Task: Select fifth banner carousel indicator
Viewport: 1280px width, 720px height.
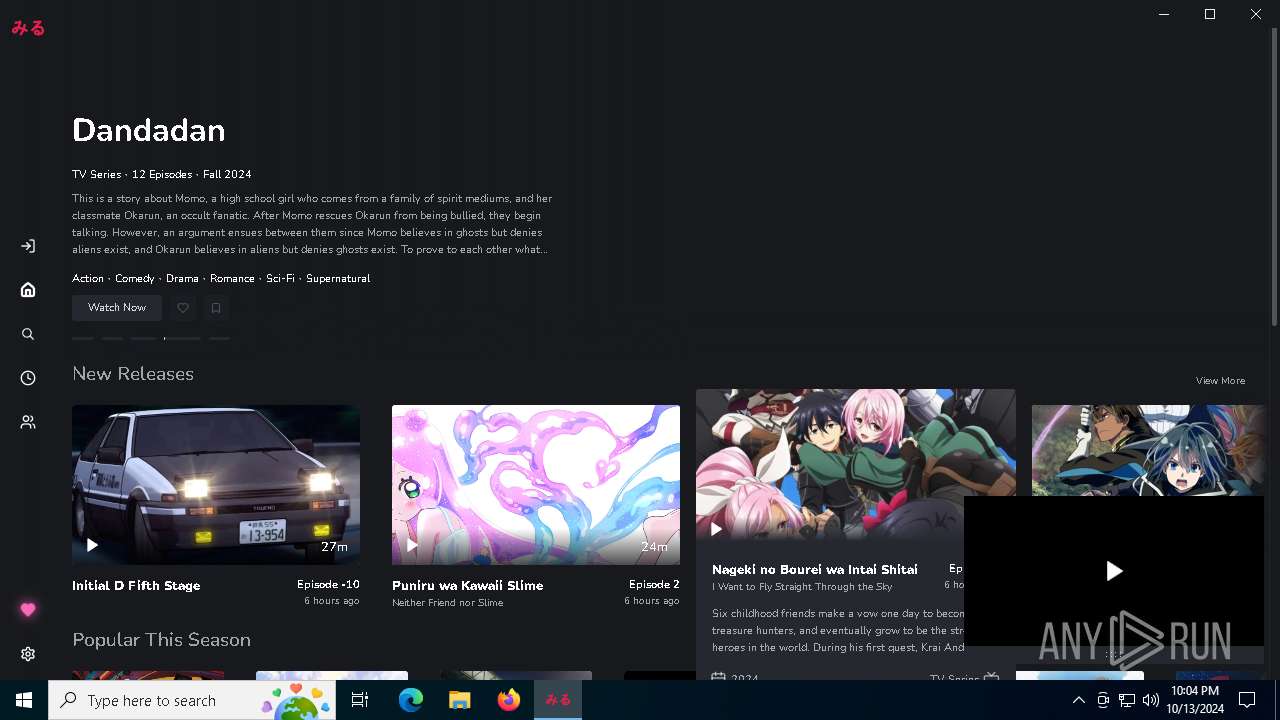Action: click(x=219, y=338)
